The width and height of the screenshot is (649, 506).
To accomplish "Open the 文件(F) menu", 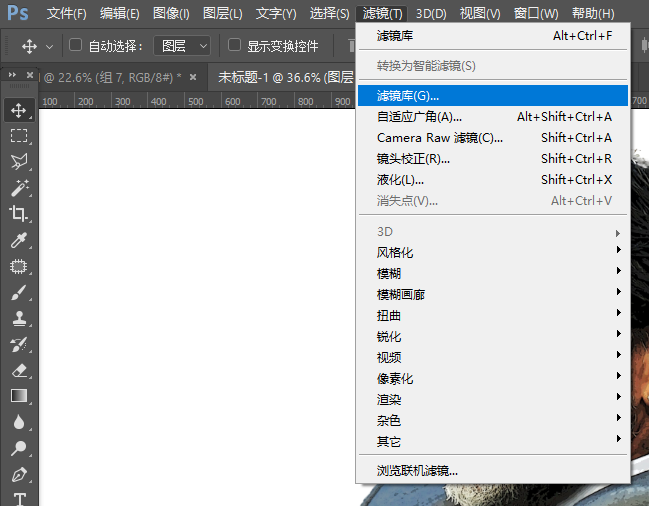I will (x=66, y=14).
